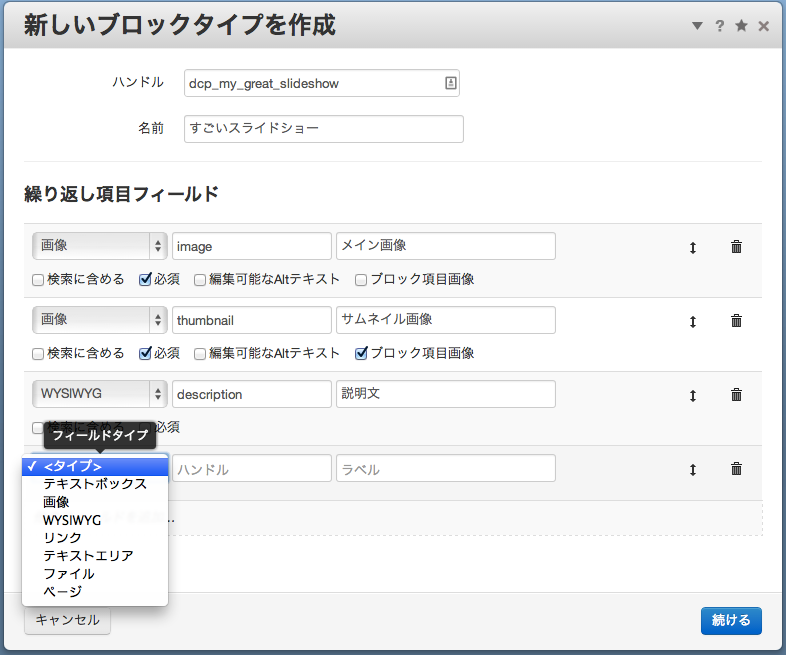Viewport: 786px width, 655px height.
Task: Click the down triangle icon in header
Action: (697, 26)
